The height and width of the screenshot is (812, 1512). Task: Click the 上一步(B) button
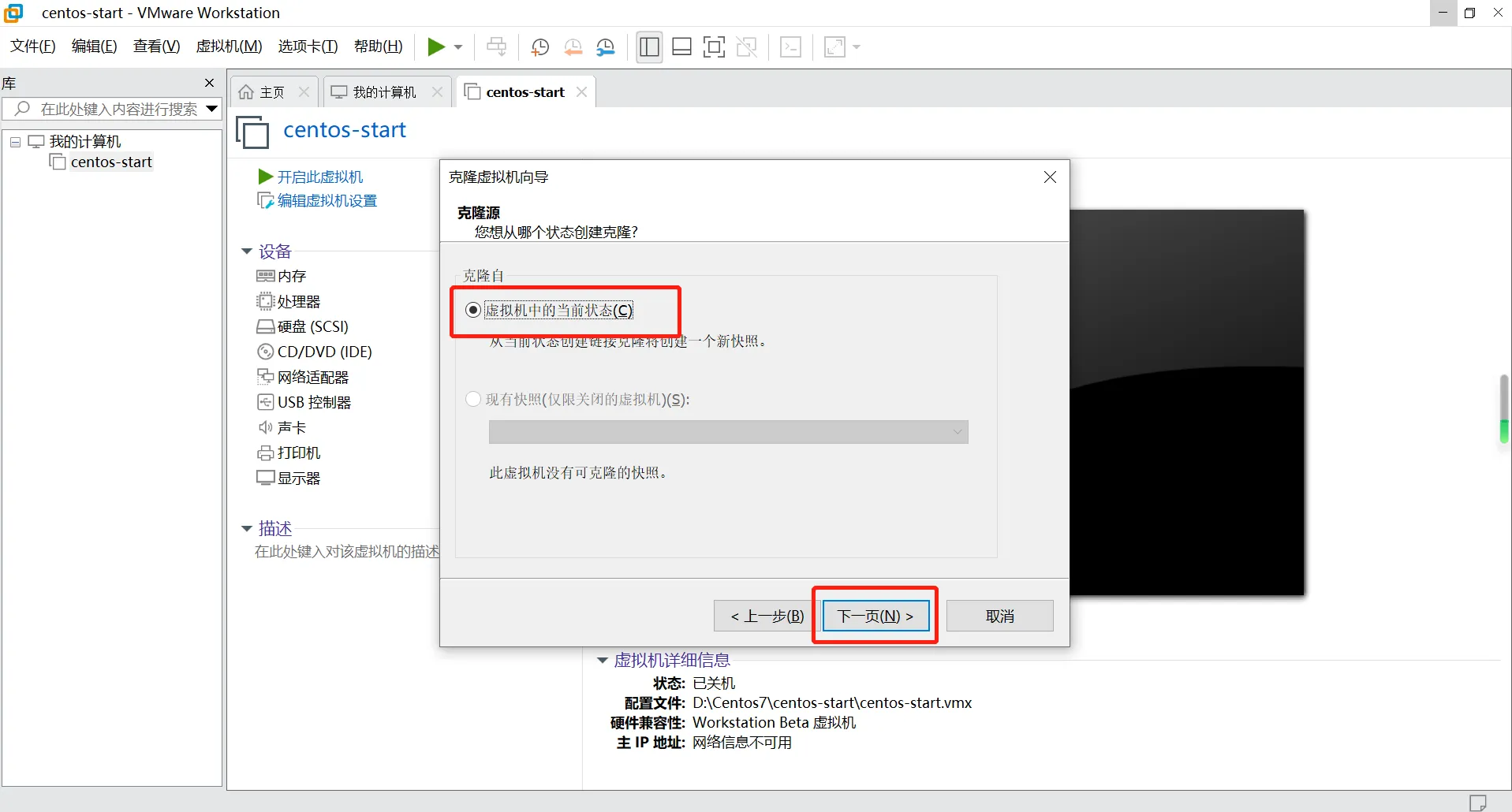tap(767, 616)
